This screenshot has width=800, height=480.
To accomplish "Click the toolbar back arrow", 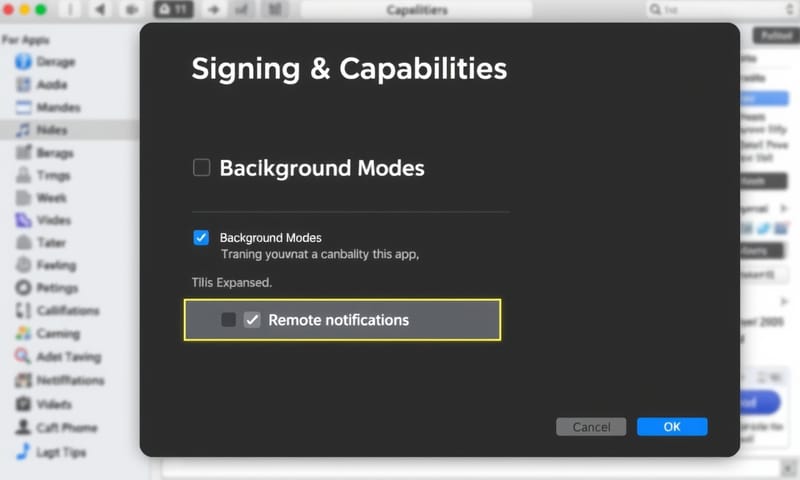I will 101,9.
